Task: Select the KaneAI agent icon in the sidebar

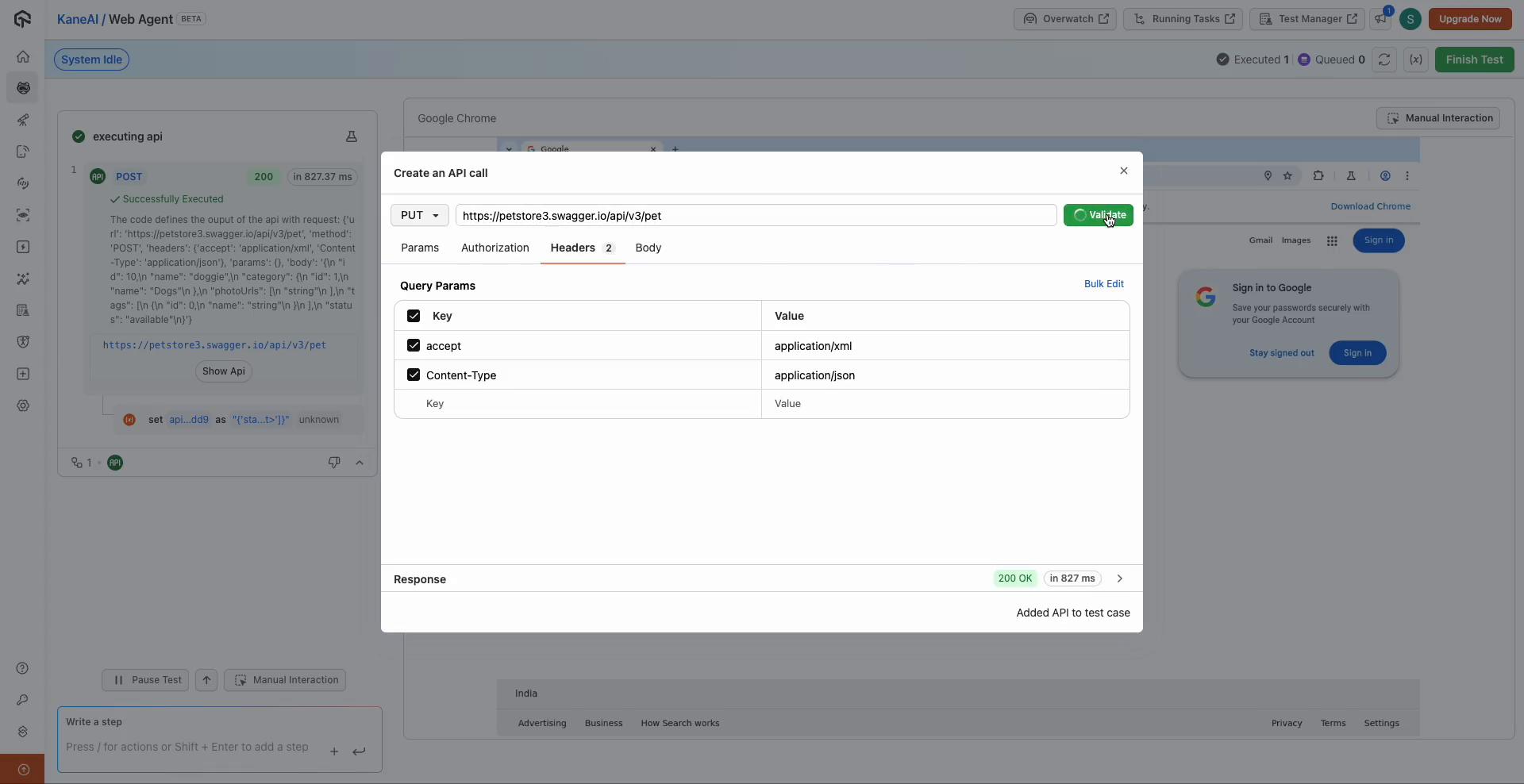Action: click(23, 88)
